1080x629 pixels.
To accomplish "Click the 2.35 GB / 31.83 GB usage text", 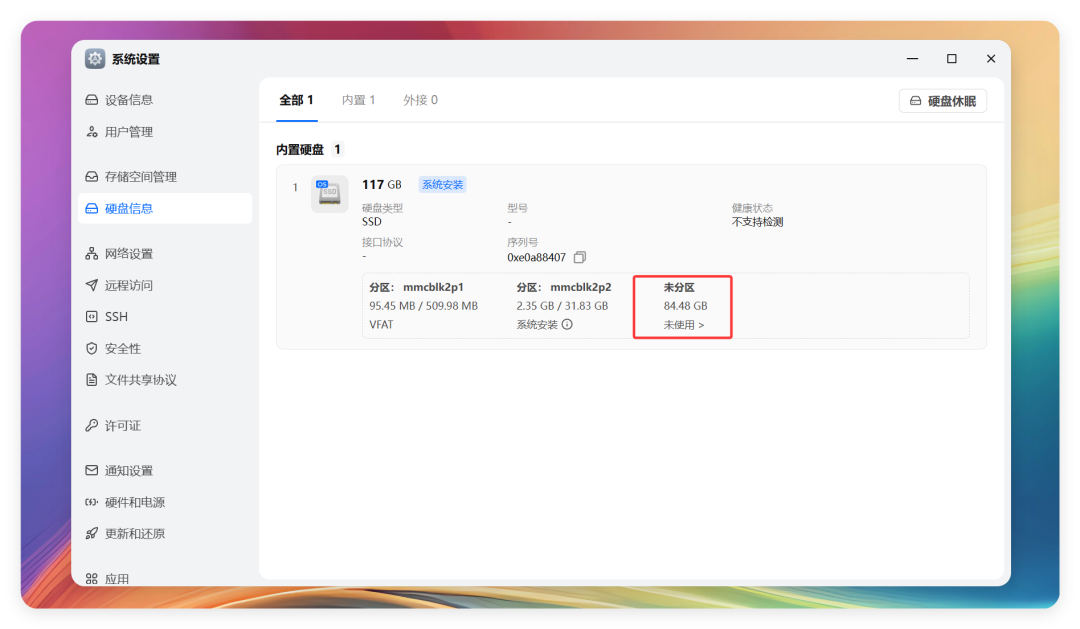I will 562,306.
